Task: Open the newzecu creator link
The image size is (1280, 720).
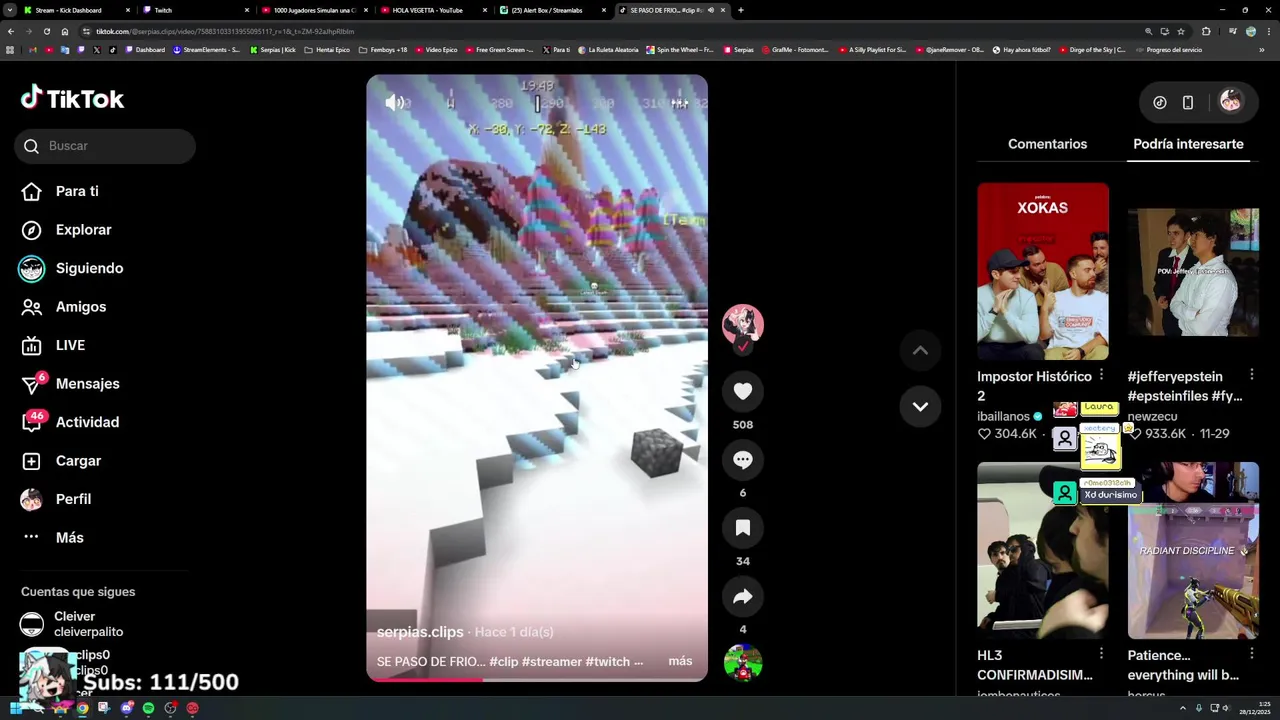Action: point(1152,416)
